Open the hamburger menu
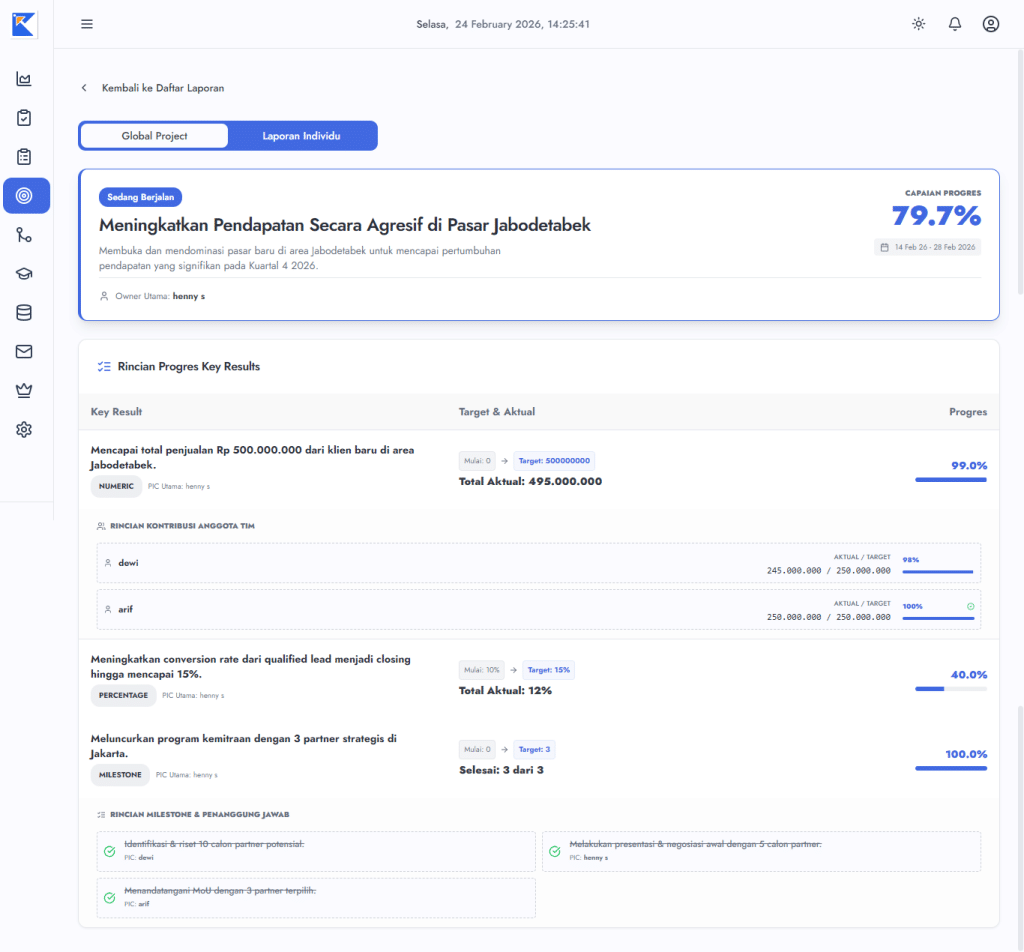This screenshot has width=1024, height=952. click(87, 24)
